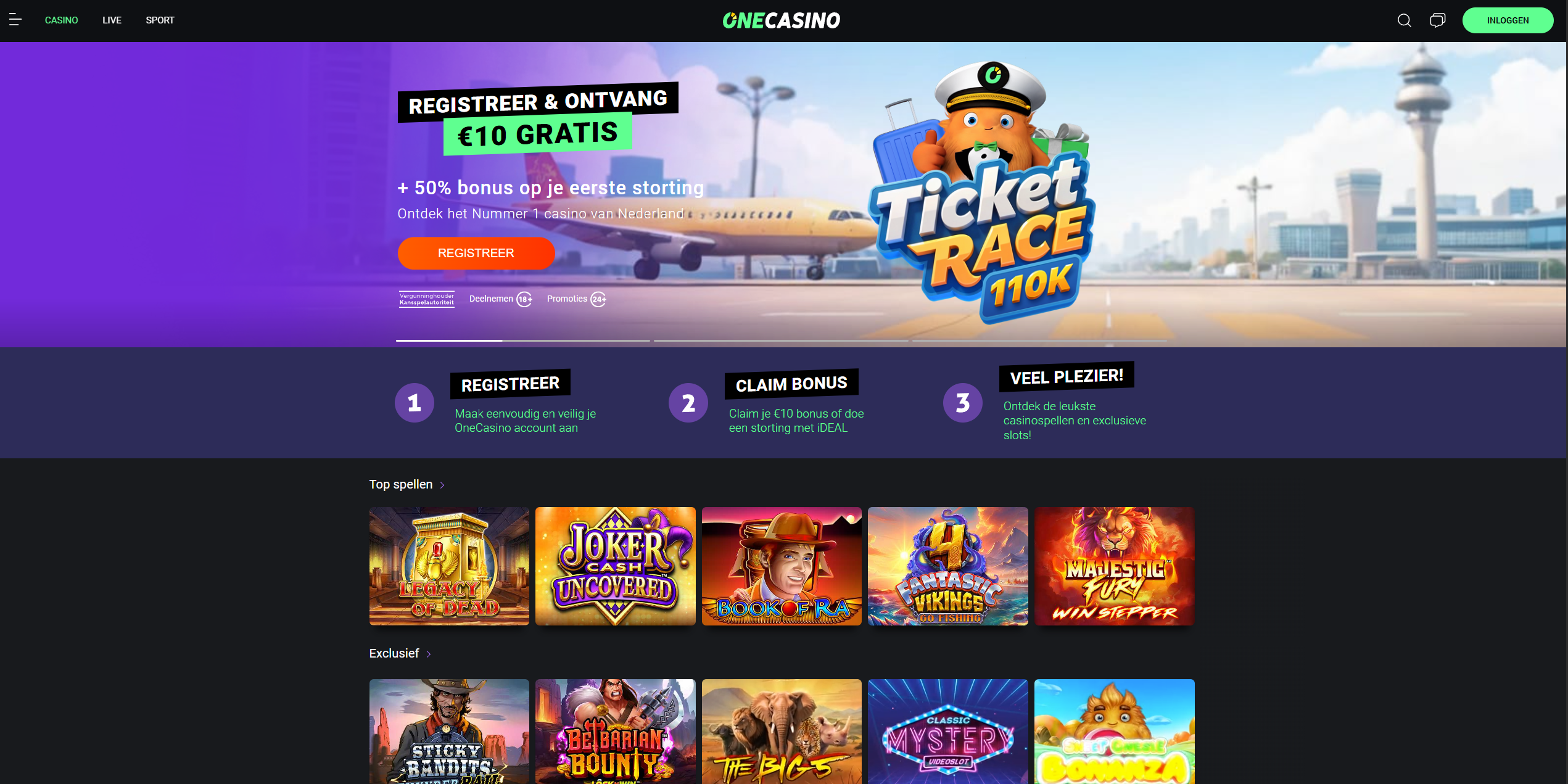Expand Top spellen with the chevron
The height and width of the screenshot is (784, 1568).
pos(442,485)
